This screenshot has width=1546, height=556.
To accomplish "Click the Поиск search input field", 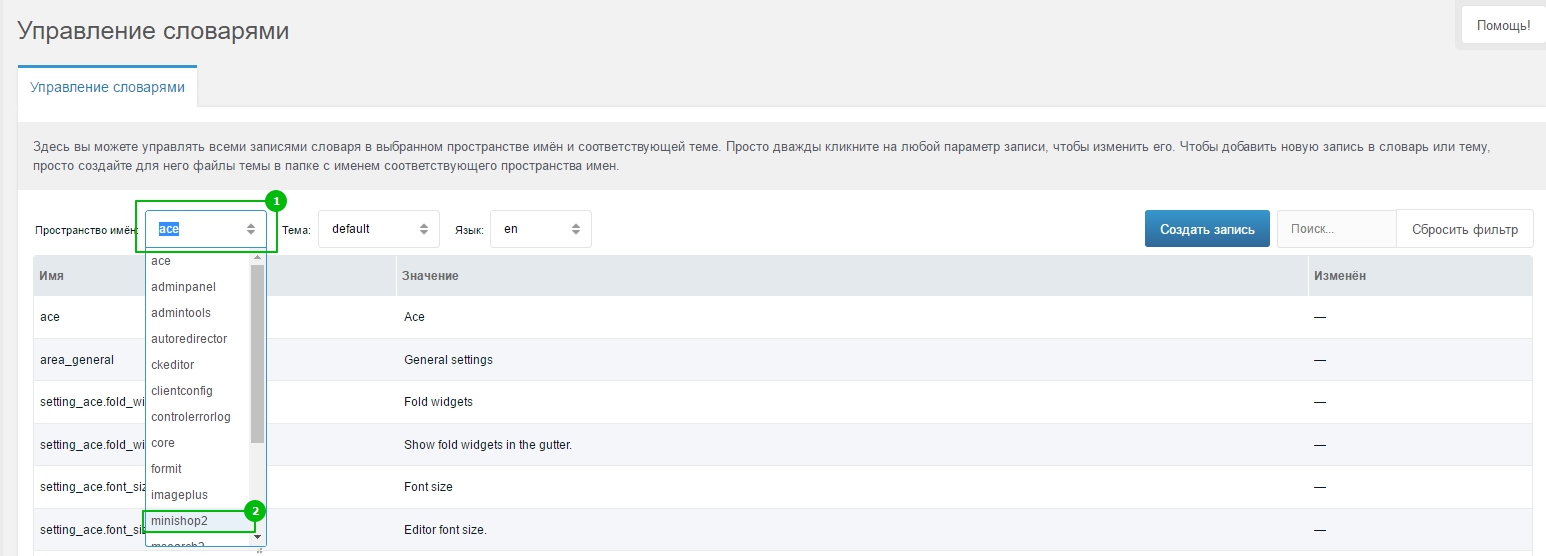I will (1335, 229).
